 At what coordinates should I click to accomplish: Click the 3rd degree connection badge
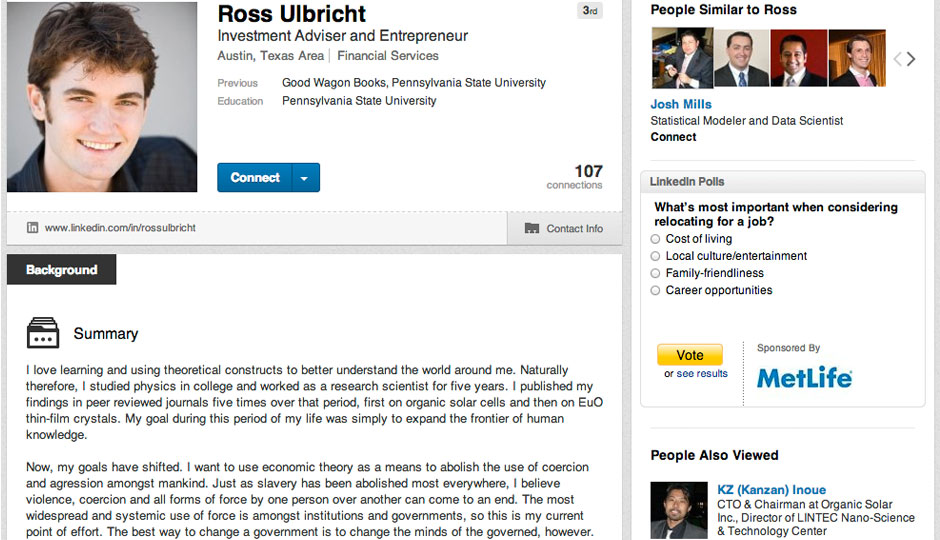[590, 11]
